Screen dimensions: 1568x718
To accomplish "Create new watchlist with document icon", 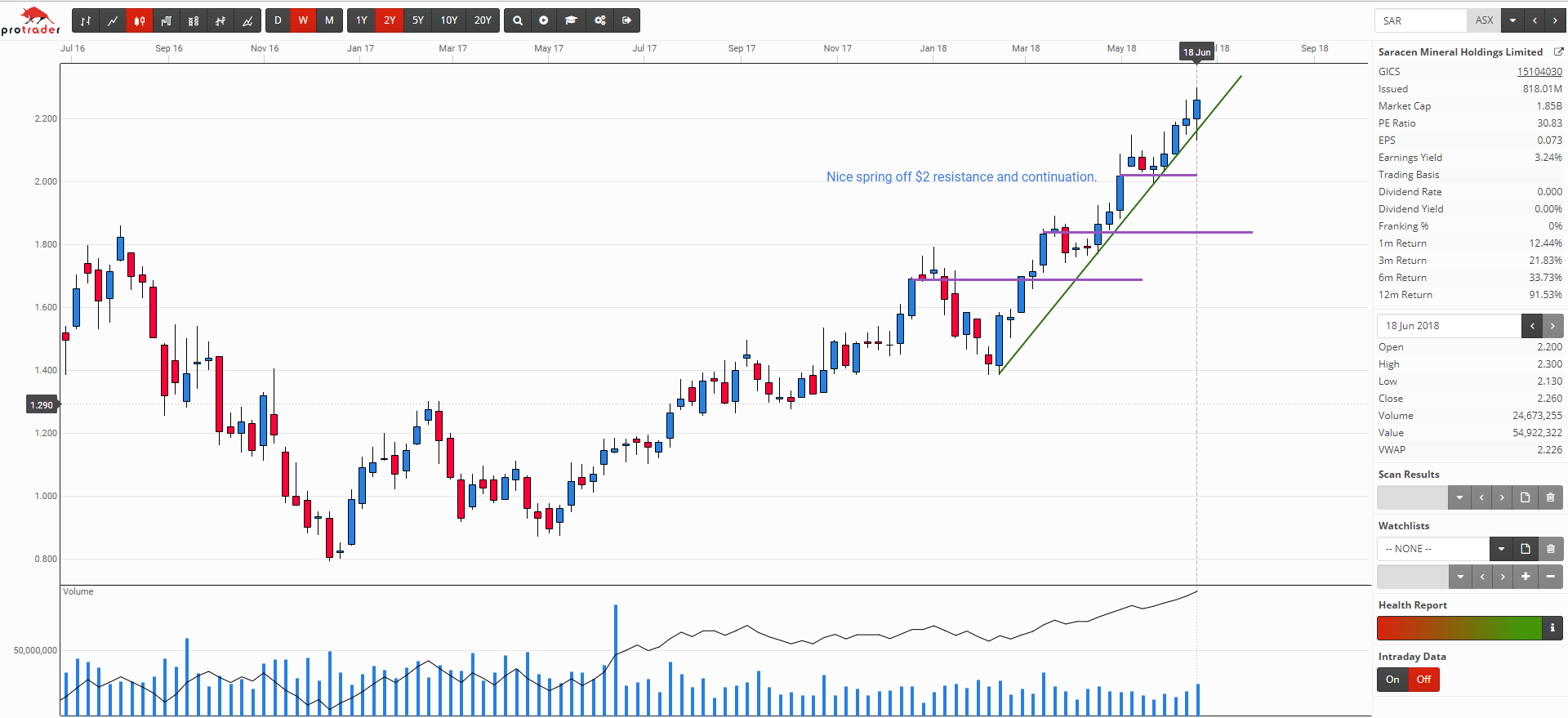I will [1525, 549].
